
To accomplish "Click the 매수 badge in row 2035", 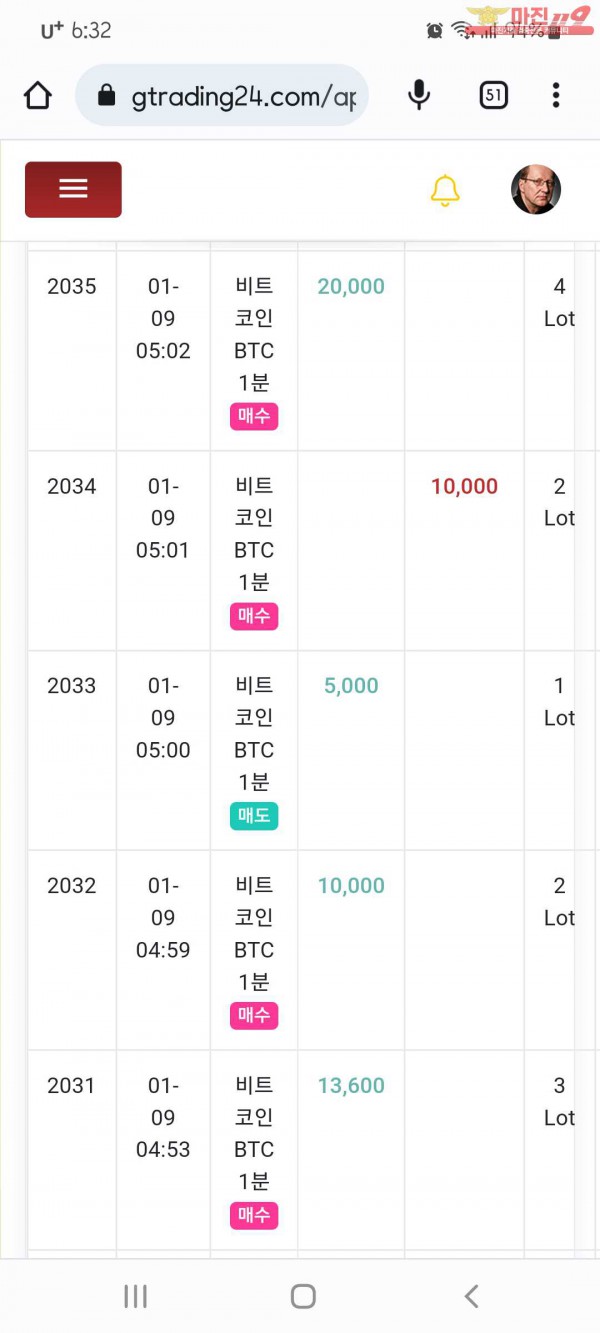I will [254, 416].
